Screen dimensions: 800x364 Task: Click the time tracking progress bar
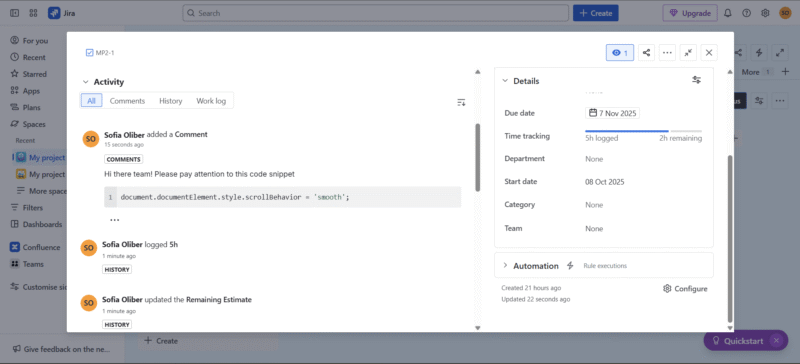coord(643,131)
